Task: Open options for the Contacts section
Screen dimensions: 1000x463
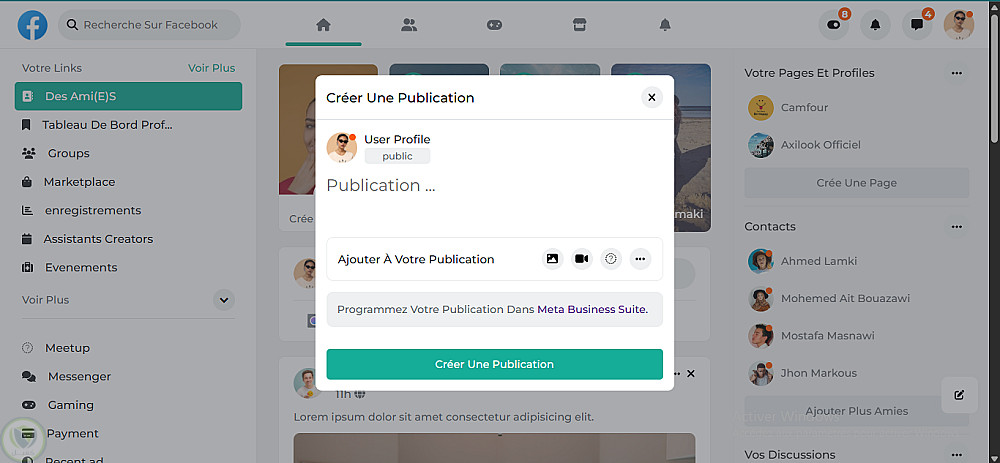Action: coord(956,226)
